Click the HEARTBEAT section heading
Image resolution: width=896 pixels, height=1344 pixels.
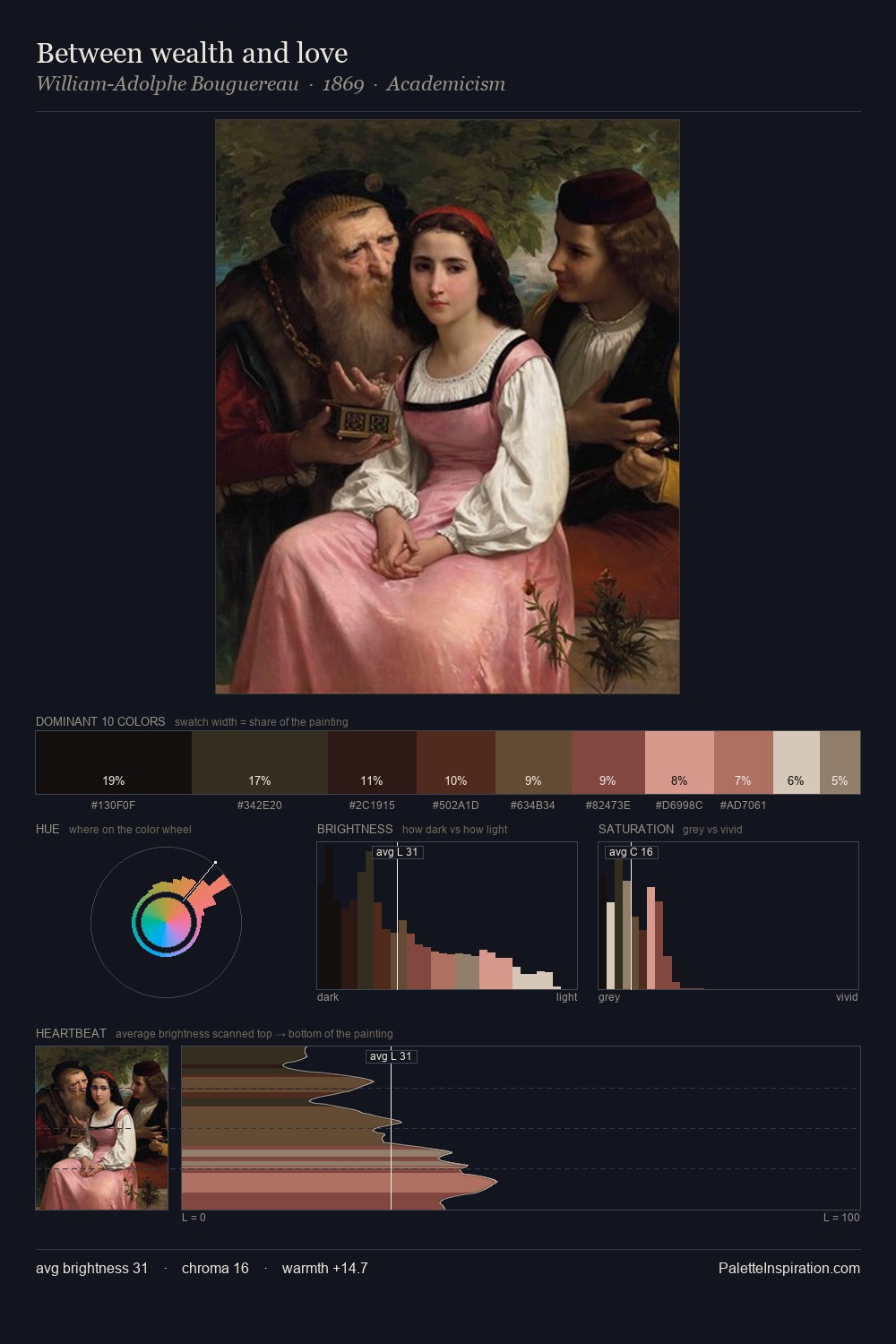tap(71, 1033)
